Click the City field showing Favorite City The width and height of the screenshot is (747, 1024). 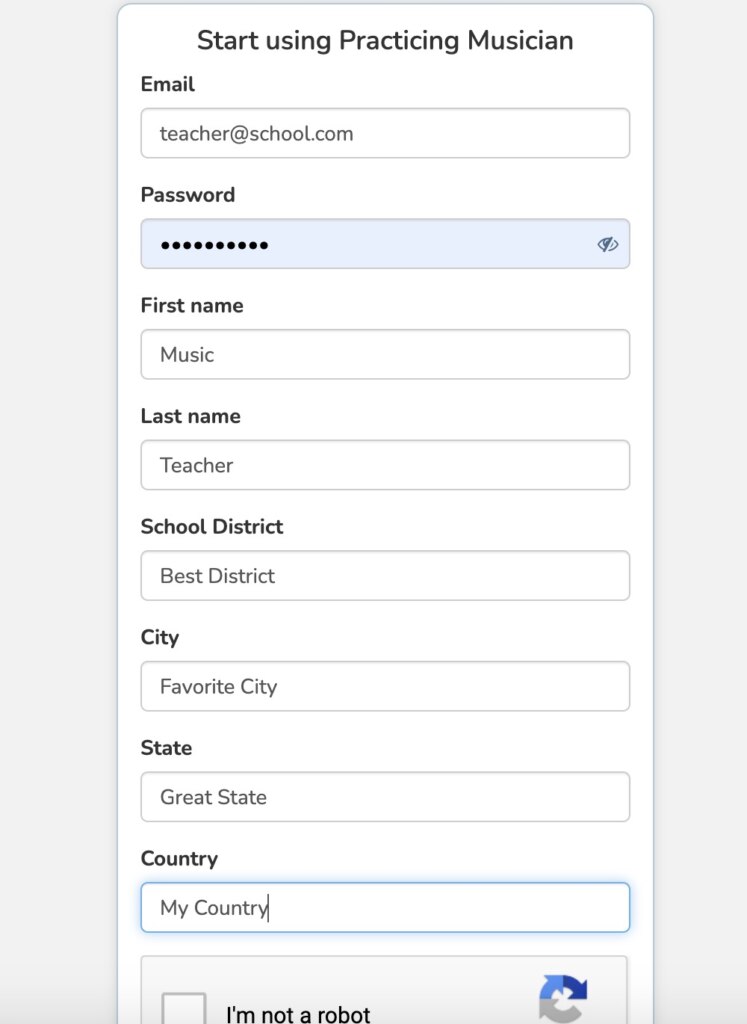(385, 686)
